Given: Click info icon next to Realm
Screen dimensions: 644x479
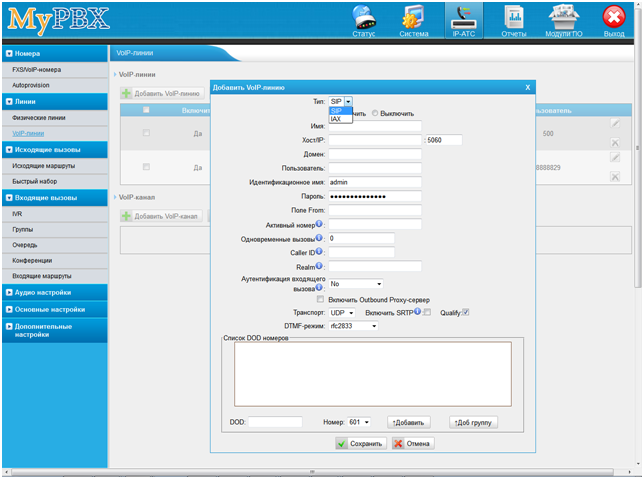Looking at the screenshot, I should point(319,266).
